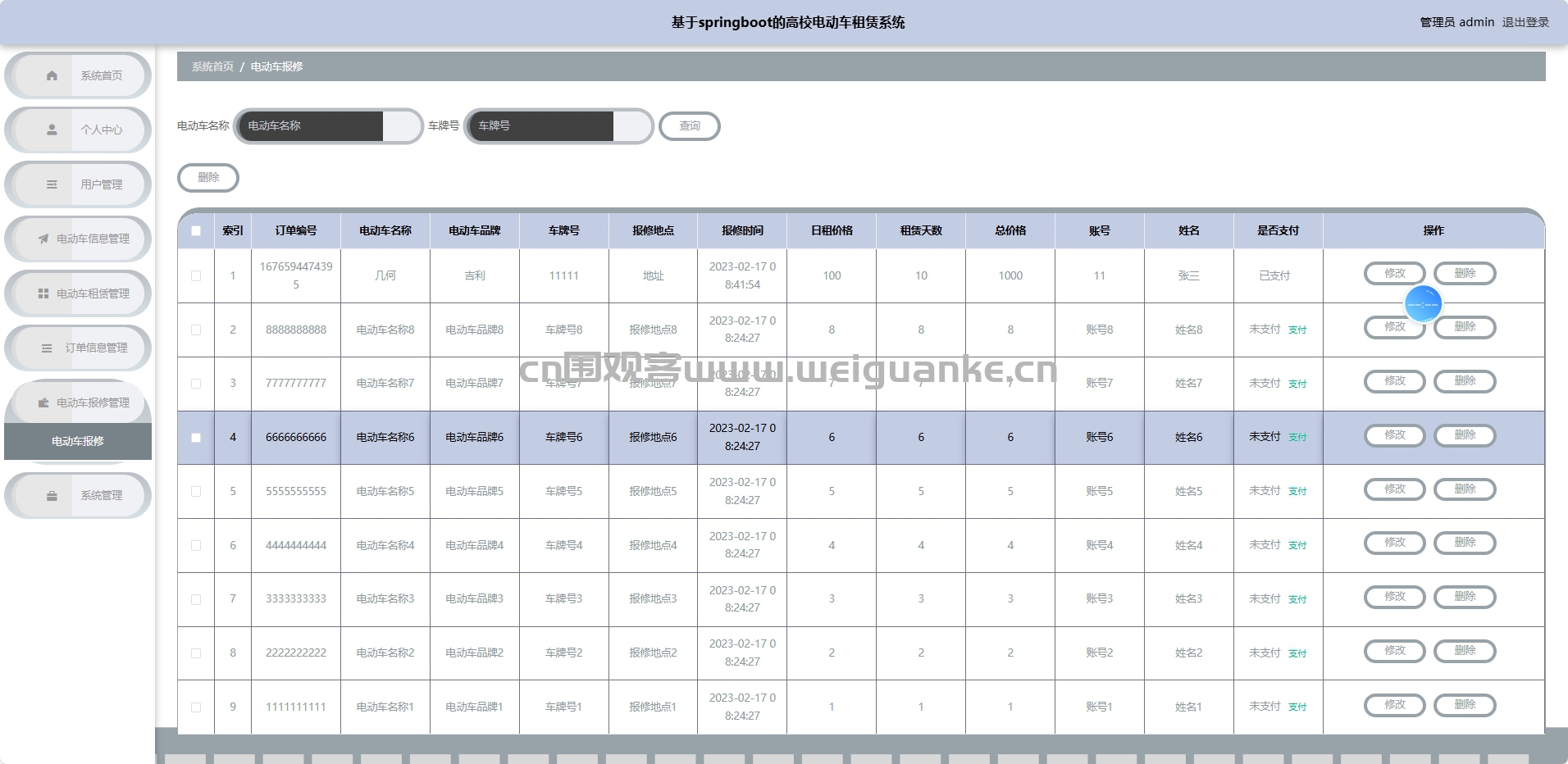Collapse the 电动车报修管理 sidebar menu
The width and height of the screenshot is (1568, 764).
pyautogui.click(x=78, y=402)
